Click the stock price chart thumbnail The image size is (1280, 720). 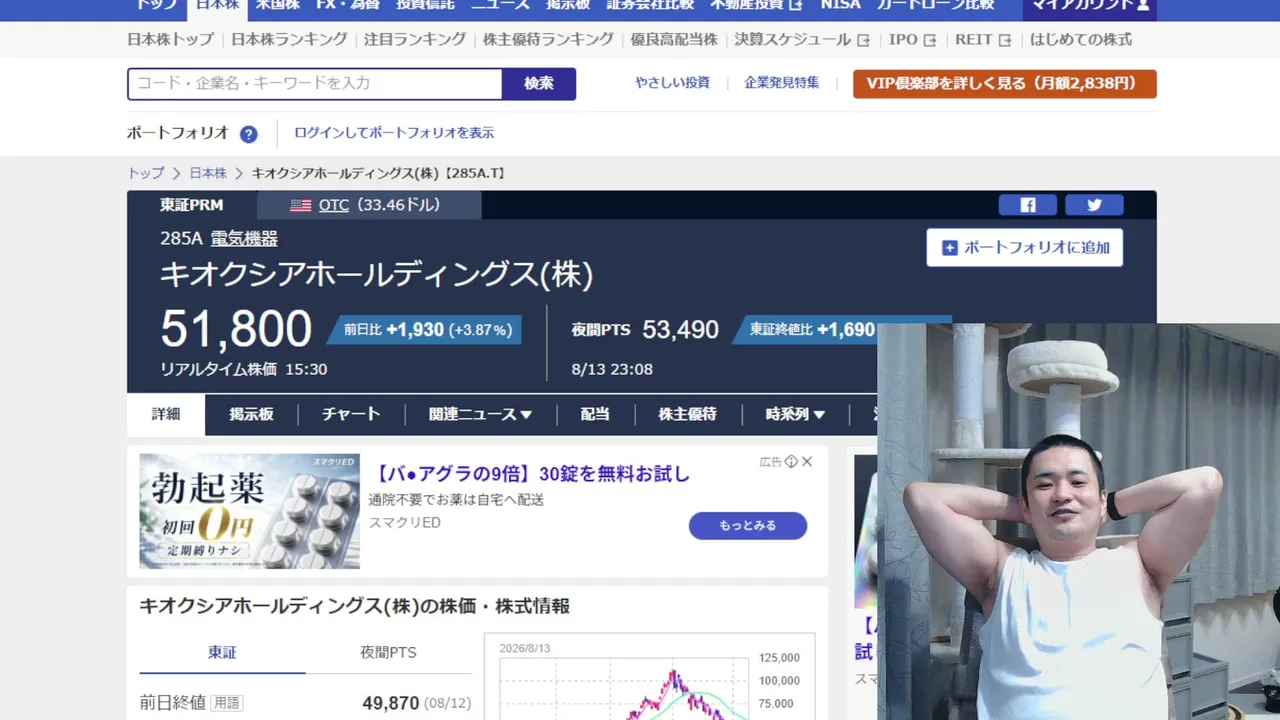(650, 677)
